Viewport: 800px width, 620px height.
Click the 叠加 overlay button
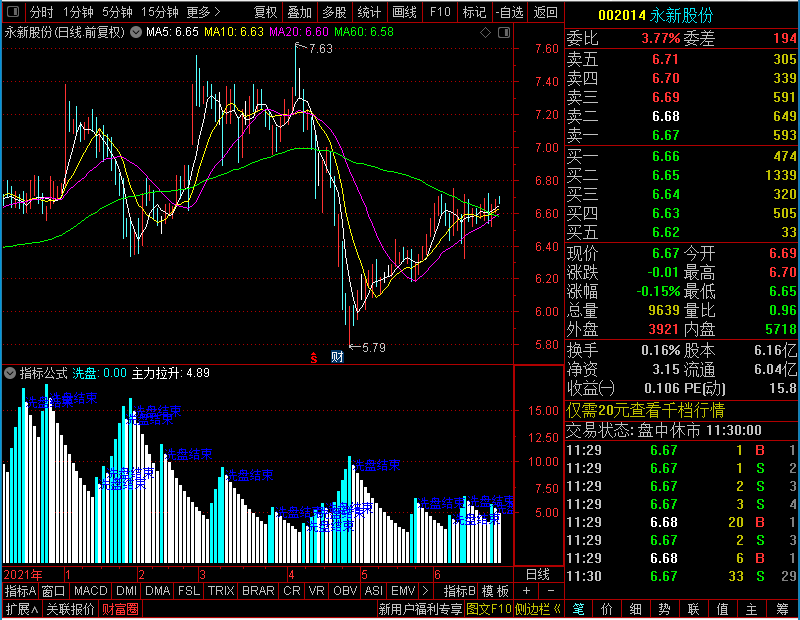(x=299, y=12)
